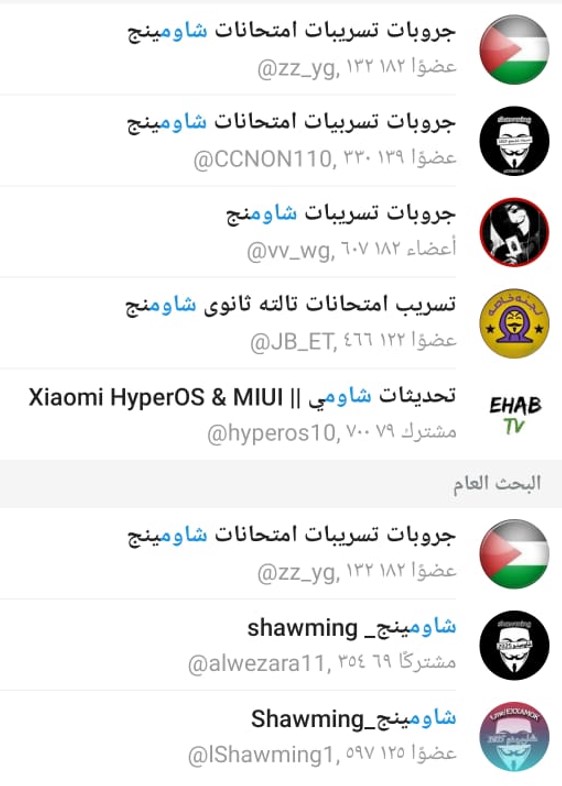The height and width of the screenshot is (786, 562).
Task: Open black mask avatar for @alwezara11
Action: point(514,645)
